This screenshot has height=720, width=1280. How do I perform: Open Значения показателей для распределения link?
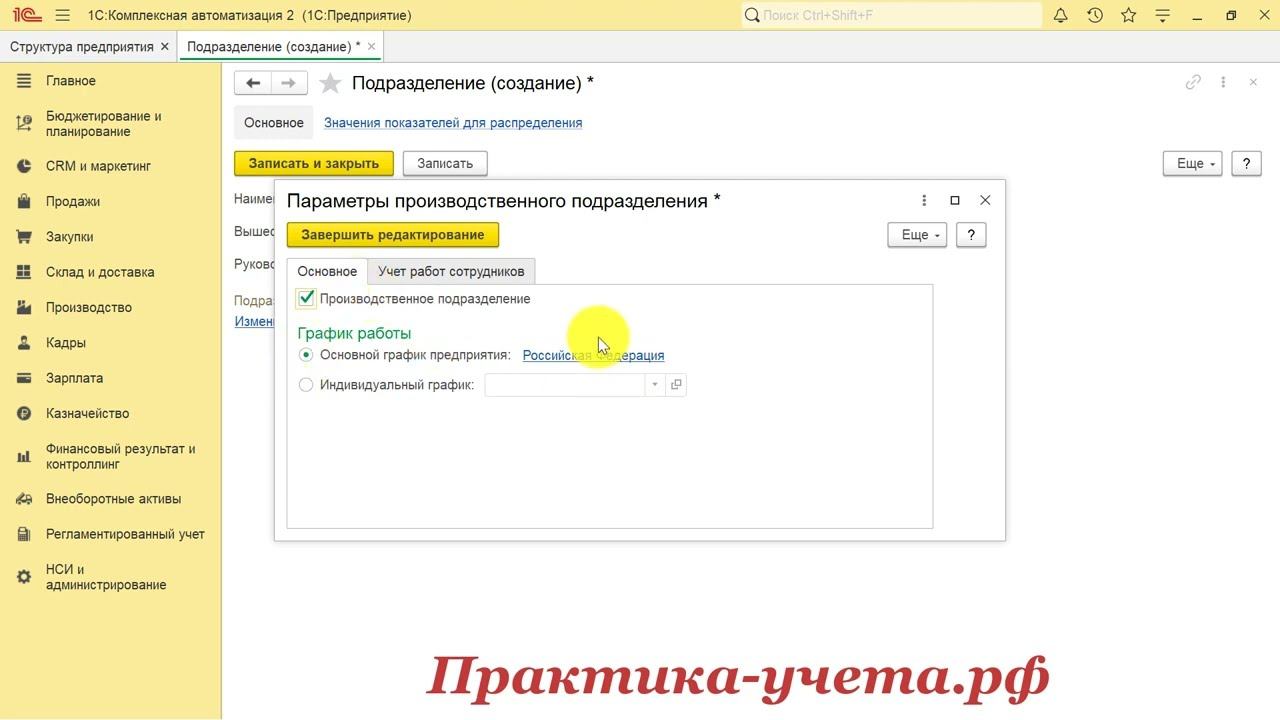click(453, 123)
